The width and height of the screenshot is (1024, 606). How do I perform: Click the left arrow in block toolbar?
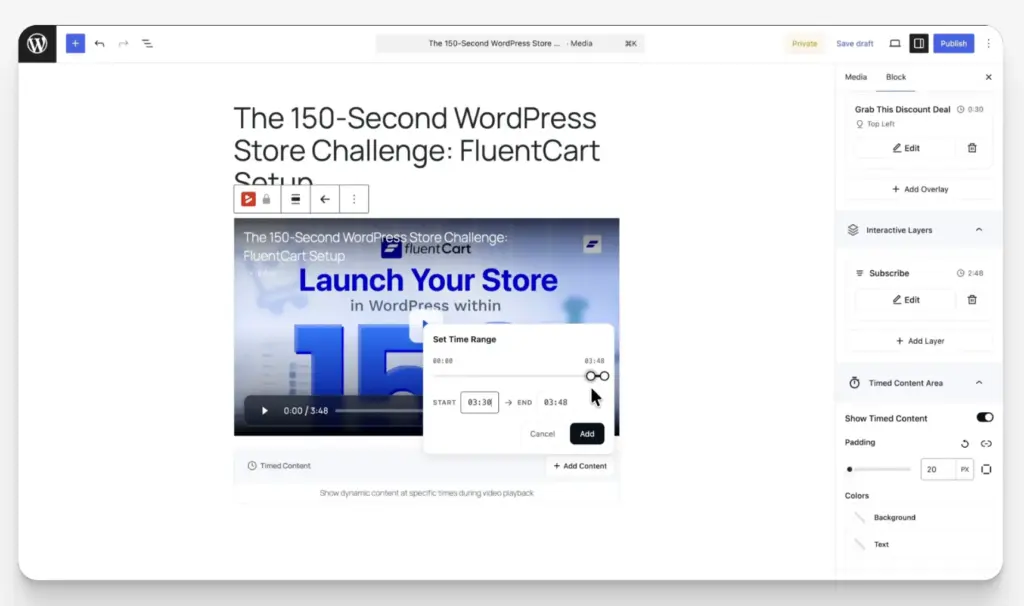pos(325,199)
